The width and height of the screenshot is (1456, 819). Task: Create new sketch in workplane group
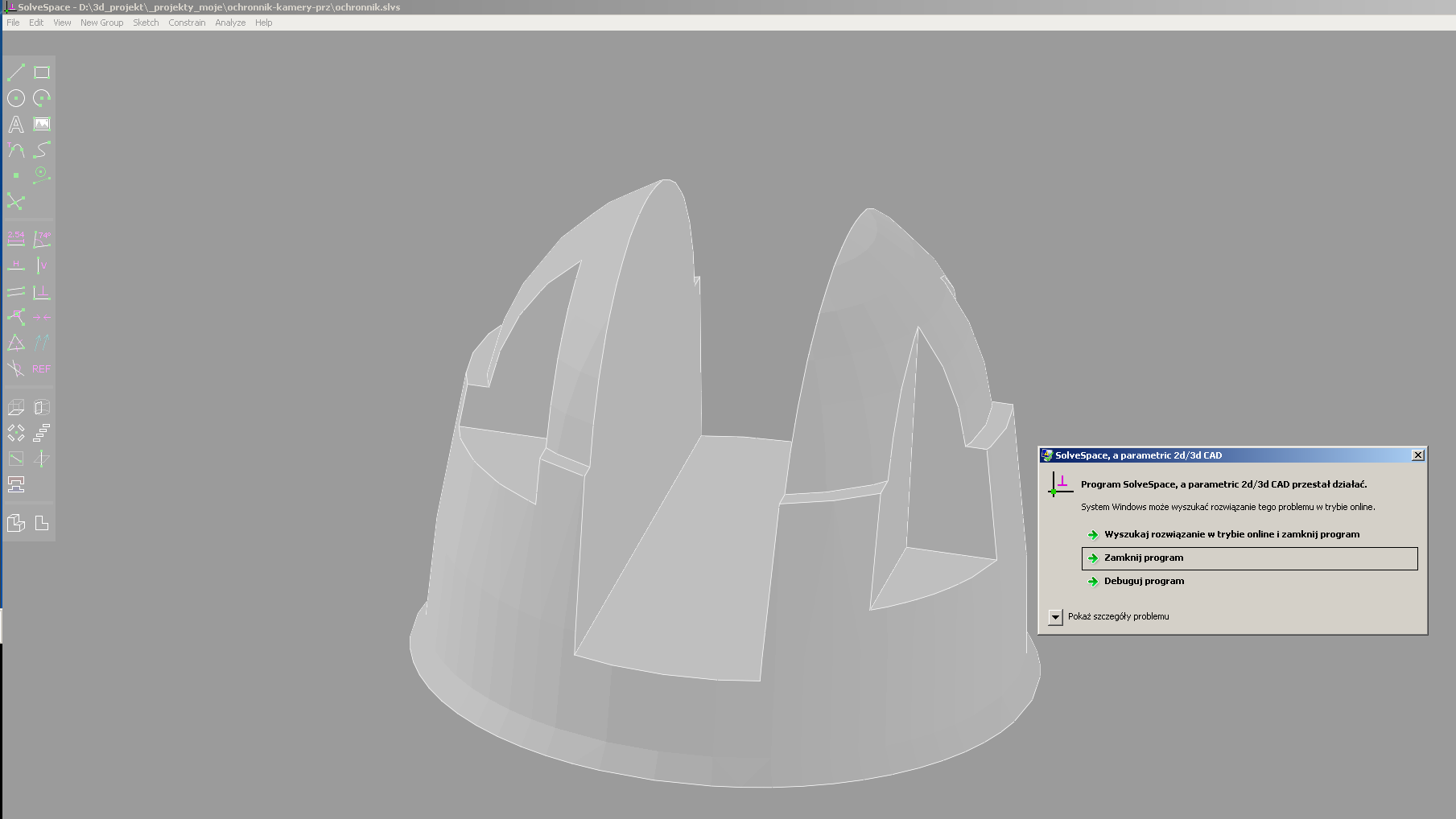[16, 459]
